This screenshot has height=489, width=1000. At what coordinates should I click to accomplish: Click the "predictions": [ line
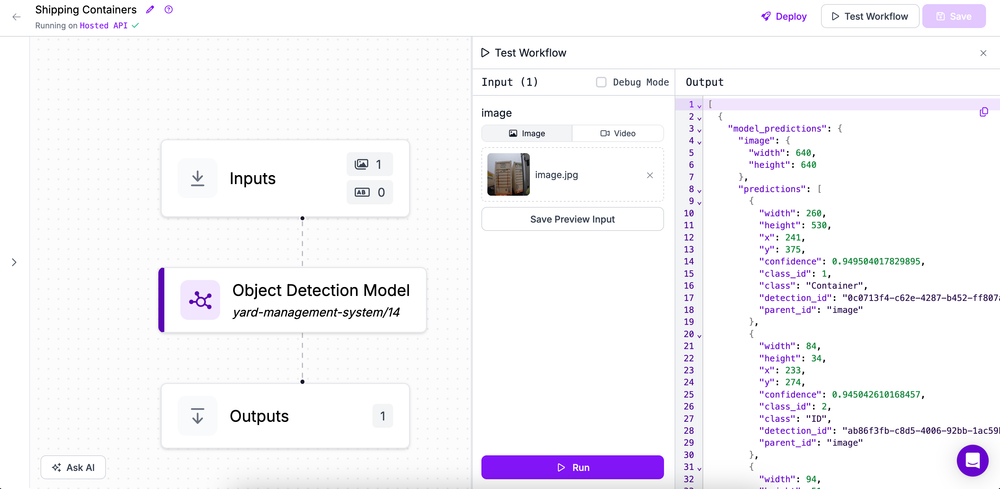pos(779,189)
